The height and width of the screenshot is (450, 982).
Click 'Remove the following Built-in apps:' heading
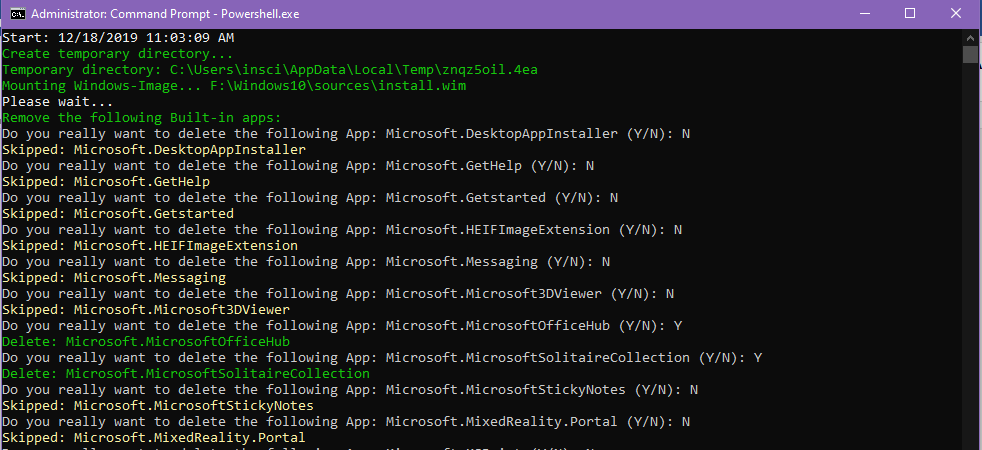pos(141,118)
